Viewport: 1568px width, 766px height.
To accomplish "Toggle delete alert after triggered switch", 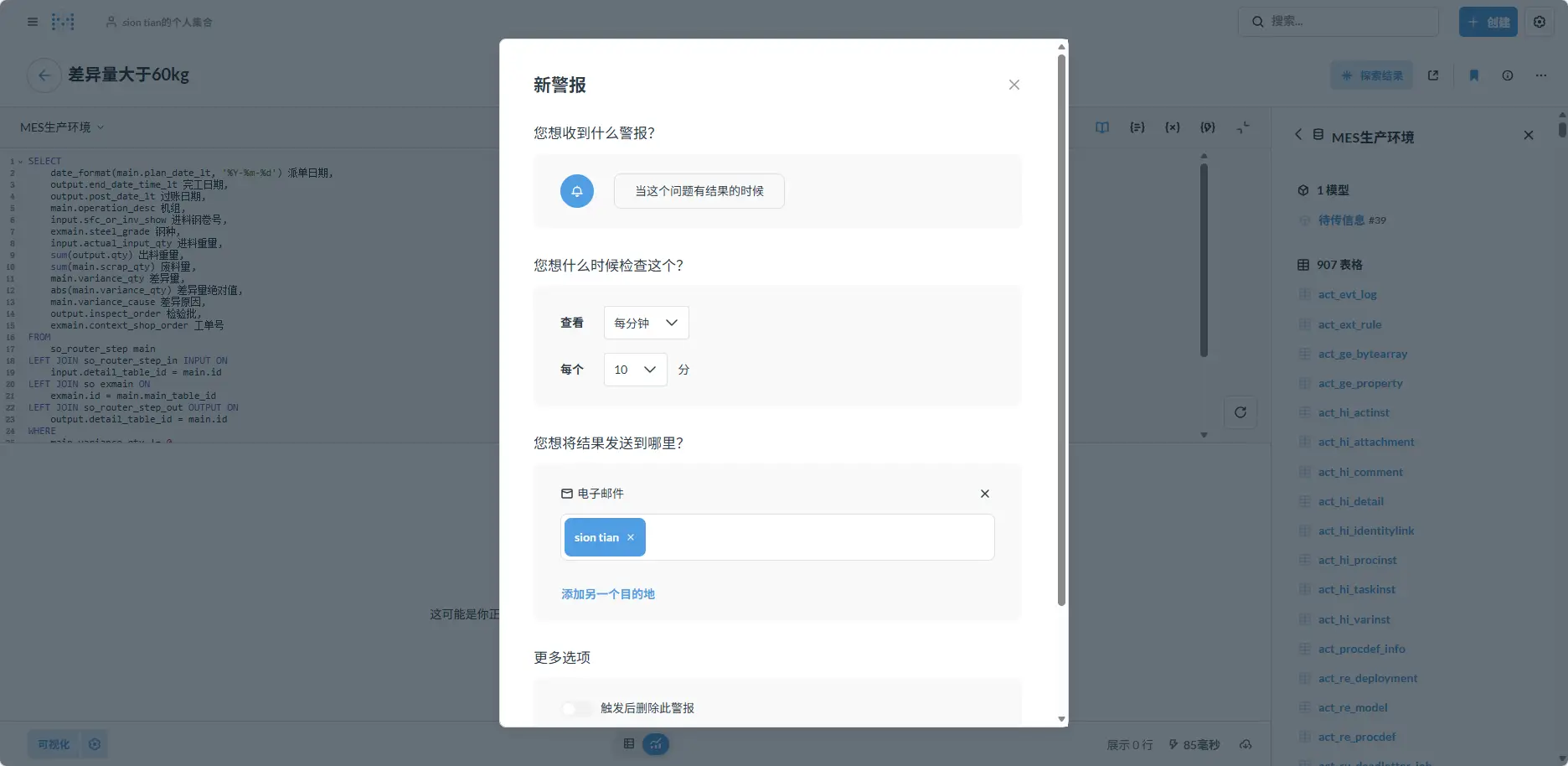I will pos(576,708).
